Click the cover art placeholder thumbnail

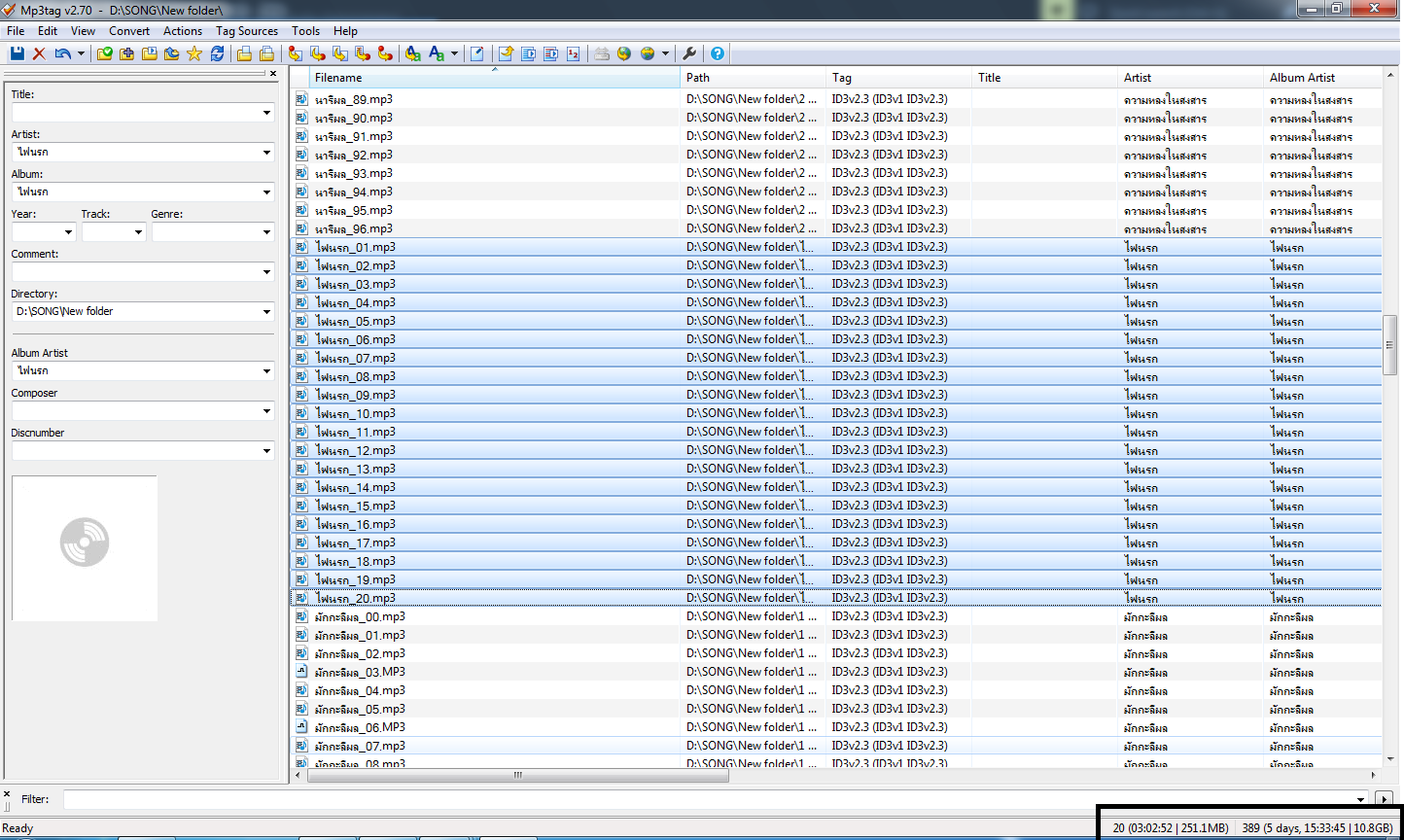point(85,547)
